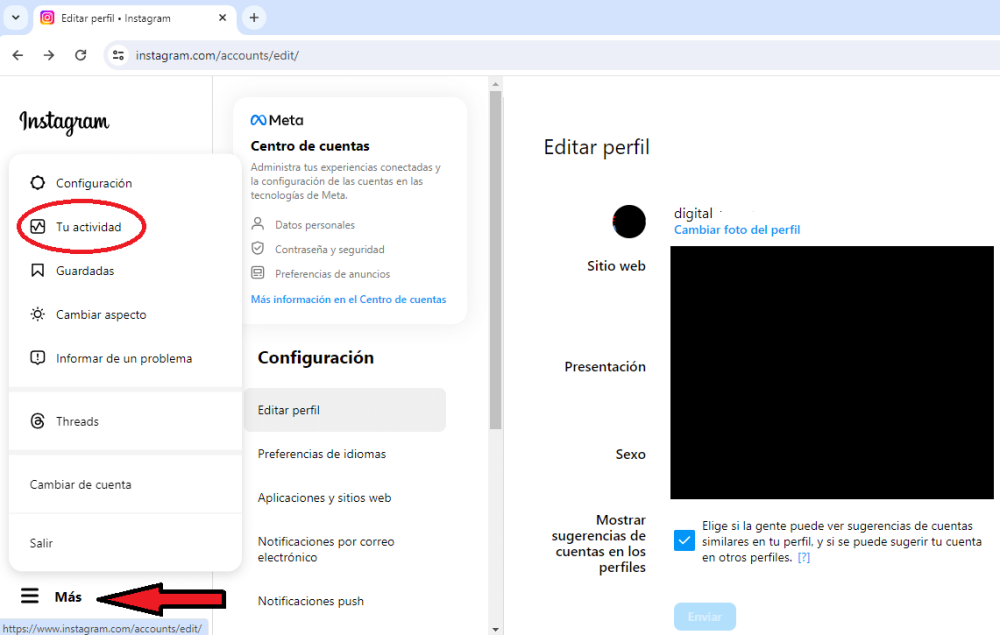Click the Cambiar aspecto sun icon
The image size is (1000, 635).
coord(38,314)
